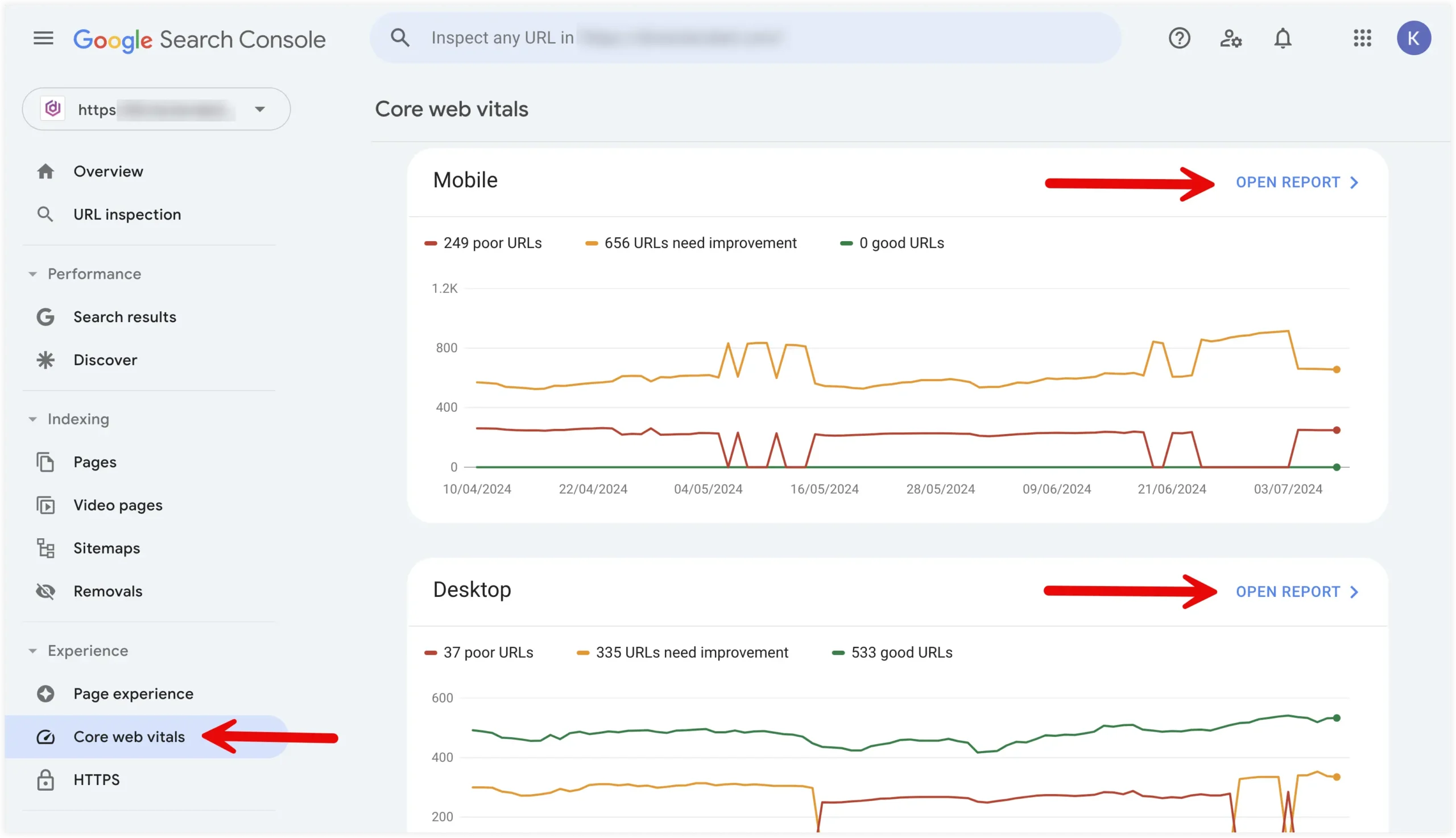
Task: Open Page experience
Action: pyautogui.click(x=134, y=694)
